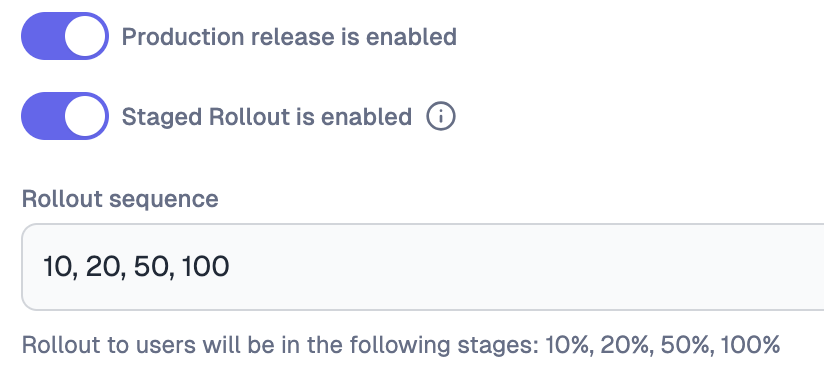Place cursor after "100" in rollout sequence
Viewport: 824px width, 376px height.
230,267
